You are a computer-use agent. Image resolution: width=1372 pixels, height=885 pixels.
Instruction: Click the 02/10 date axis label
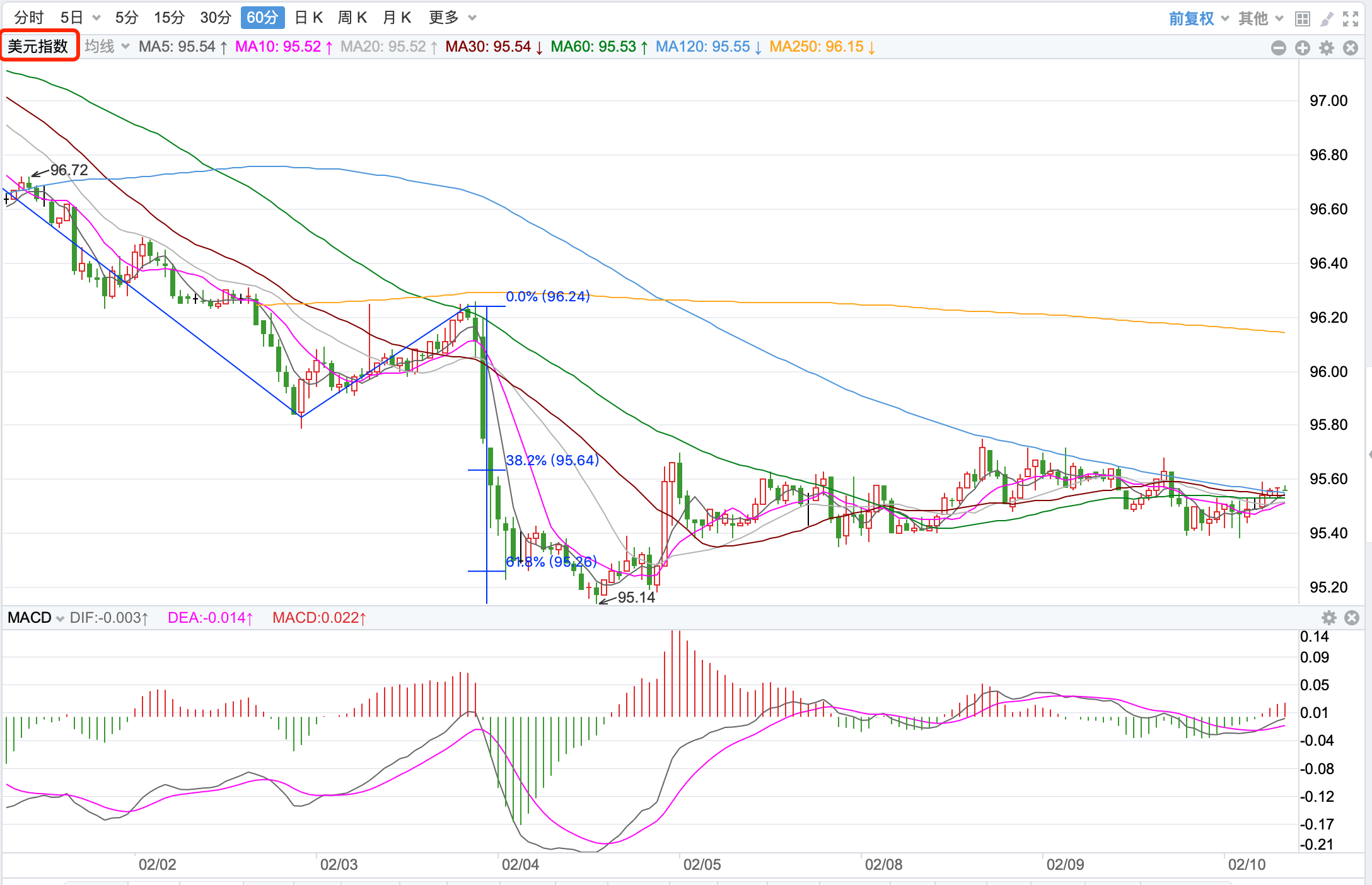coord(1247,864)
